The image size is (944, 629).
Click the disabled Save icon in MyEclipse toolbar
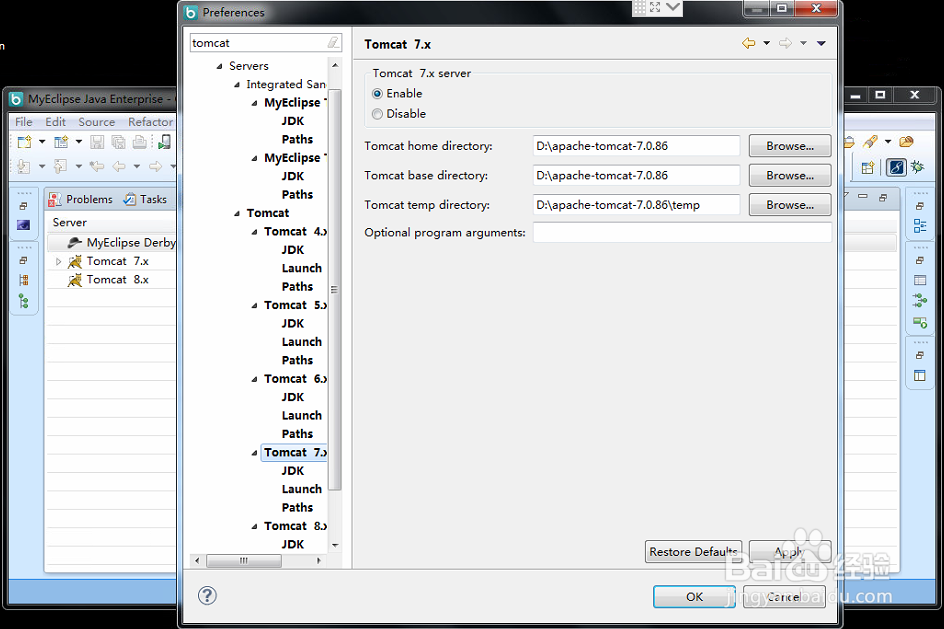pos(97,142)
